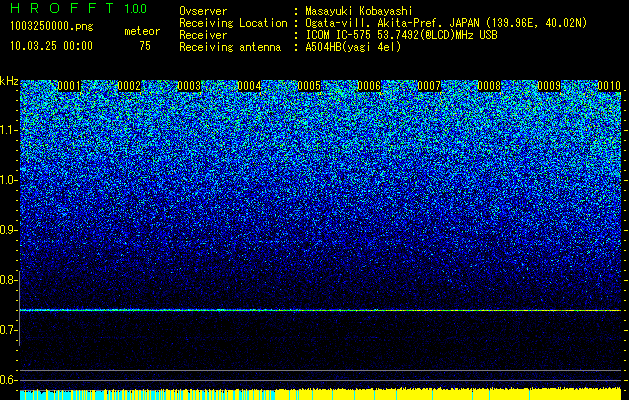Click the observer name Masayuki Kobayashi
Viewport: 629px width, 400px height.
point(358,11)
